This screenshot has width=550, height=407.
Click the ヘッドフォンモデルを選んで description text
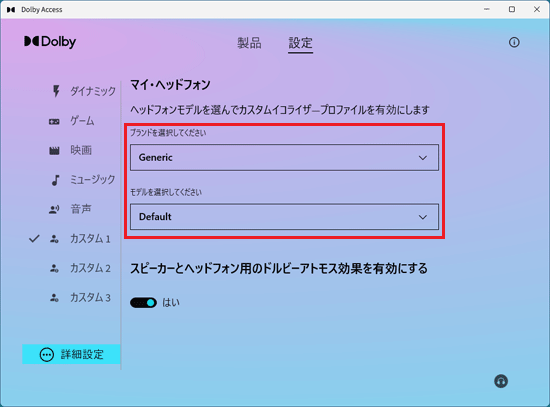280,110
